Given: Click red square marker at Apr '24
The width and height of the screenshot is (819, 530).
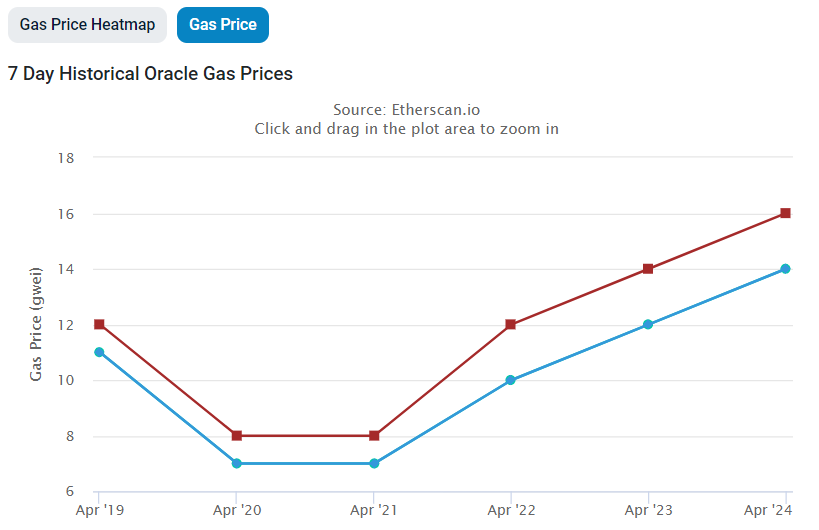Looking at the screenshot, I should click(786, 213).
